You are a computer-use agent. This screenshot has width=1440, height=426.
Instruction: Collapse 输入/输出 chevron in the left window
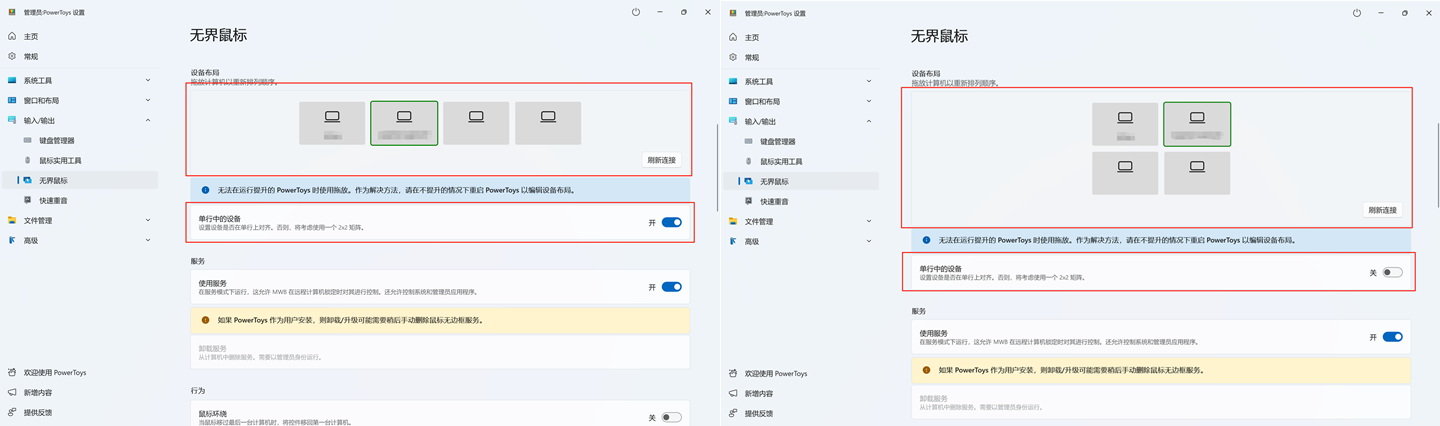coord(148,120)
